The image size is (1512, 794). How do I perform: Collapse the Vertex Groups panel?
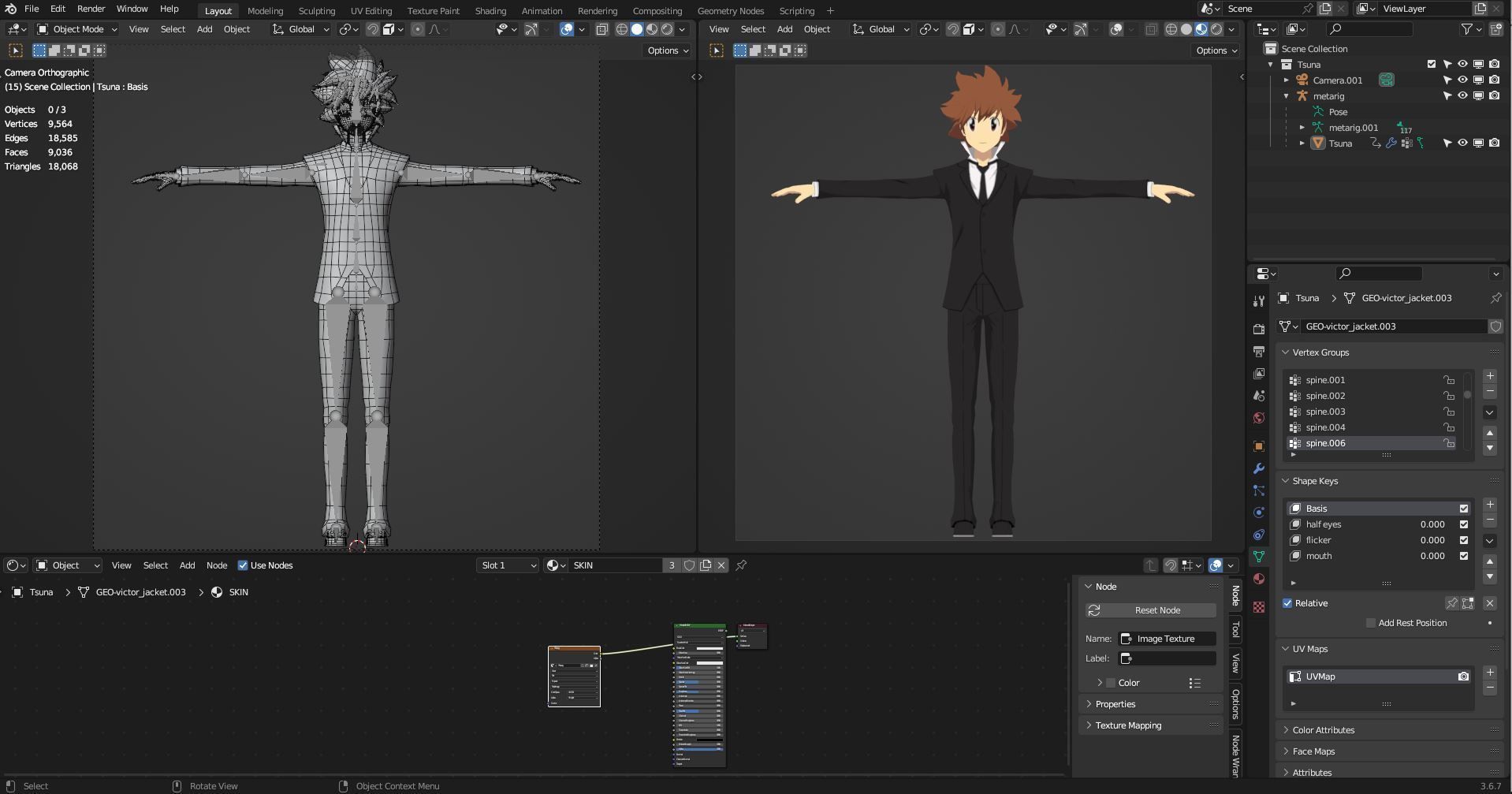1320,352
